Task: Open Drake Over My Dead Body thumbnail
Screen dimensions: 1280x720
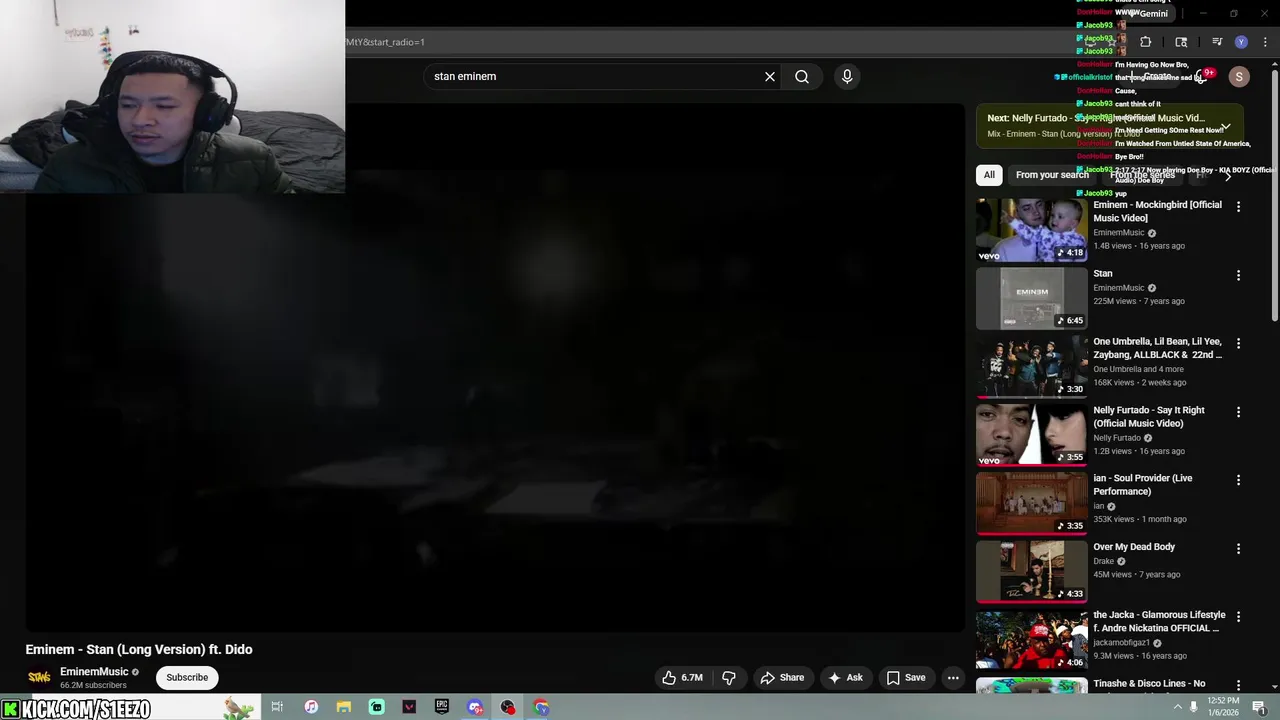Action: 1032,571
